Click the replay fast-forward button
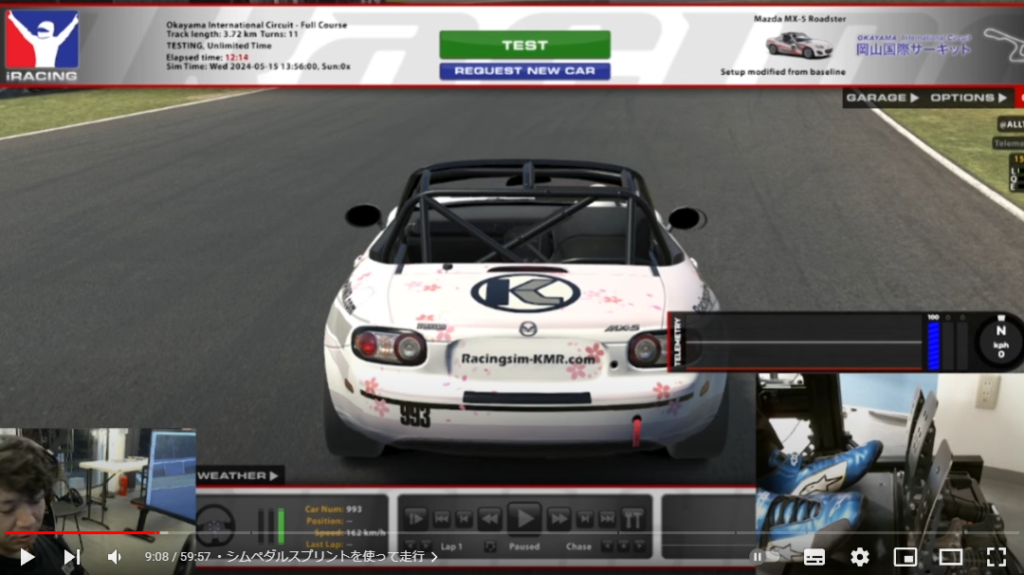Image resolution: width=1024 pixels, height=575 pixels. click(x=559, y=518)
